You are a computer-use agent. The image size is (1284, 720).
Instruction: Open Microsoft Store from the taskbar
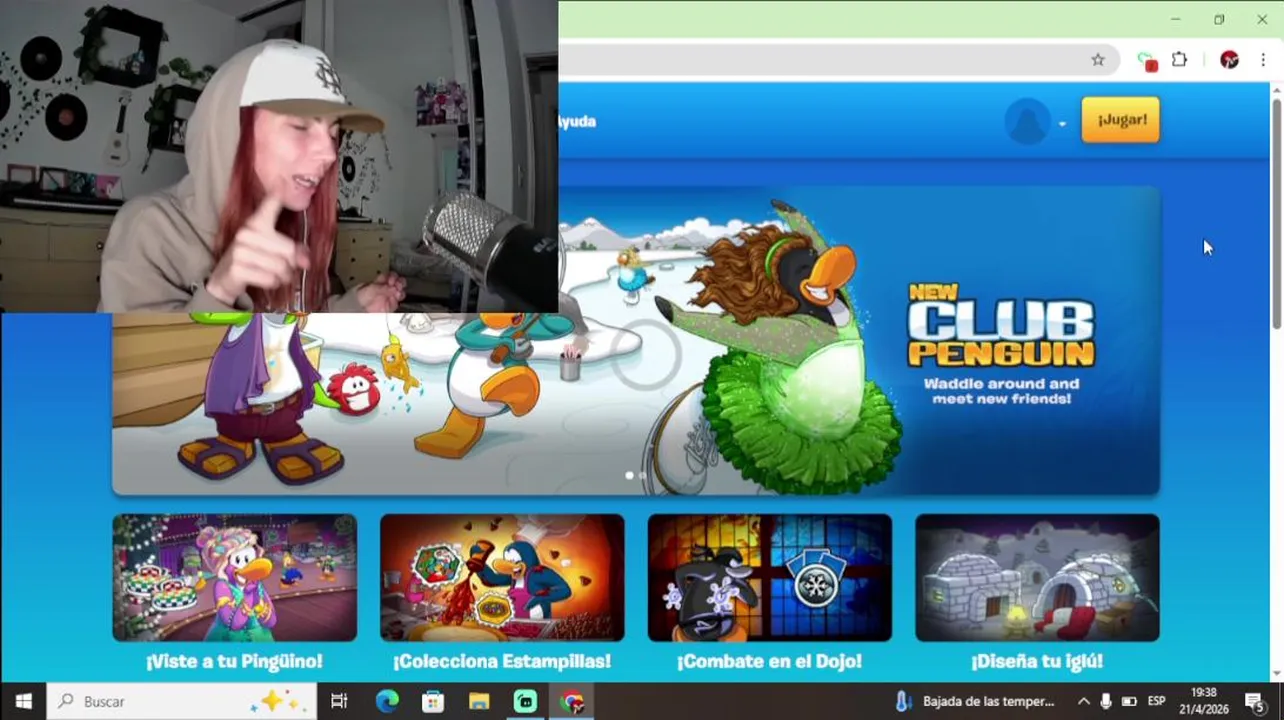click(433, 701)
